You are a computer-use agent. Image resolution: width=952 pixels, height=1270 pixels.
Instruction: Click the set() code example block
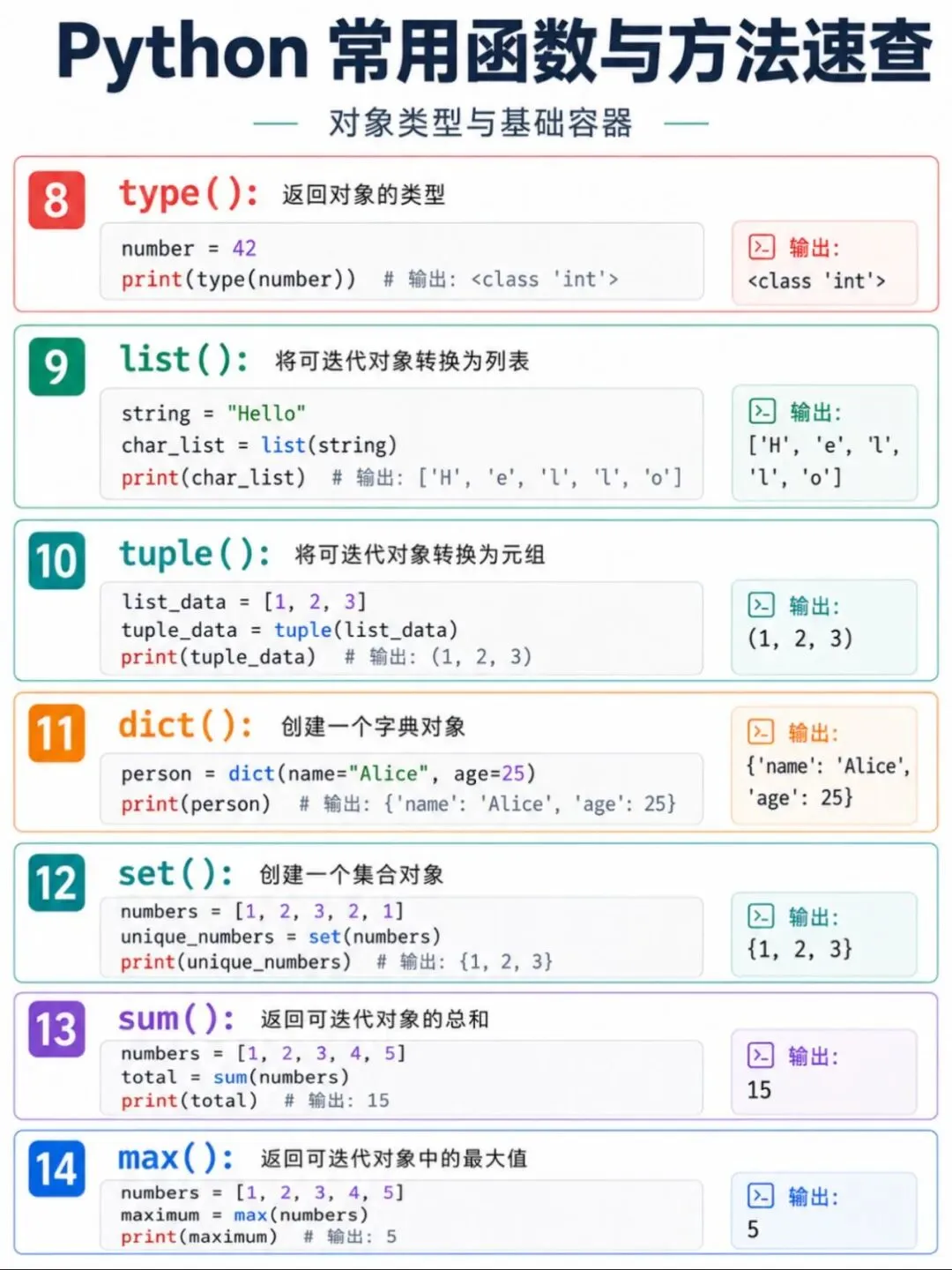tap(402, 937)
